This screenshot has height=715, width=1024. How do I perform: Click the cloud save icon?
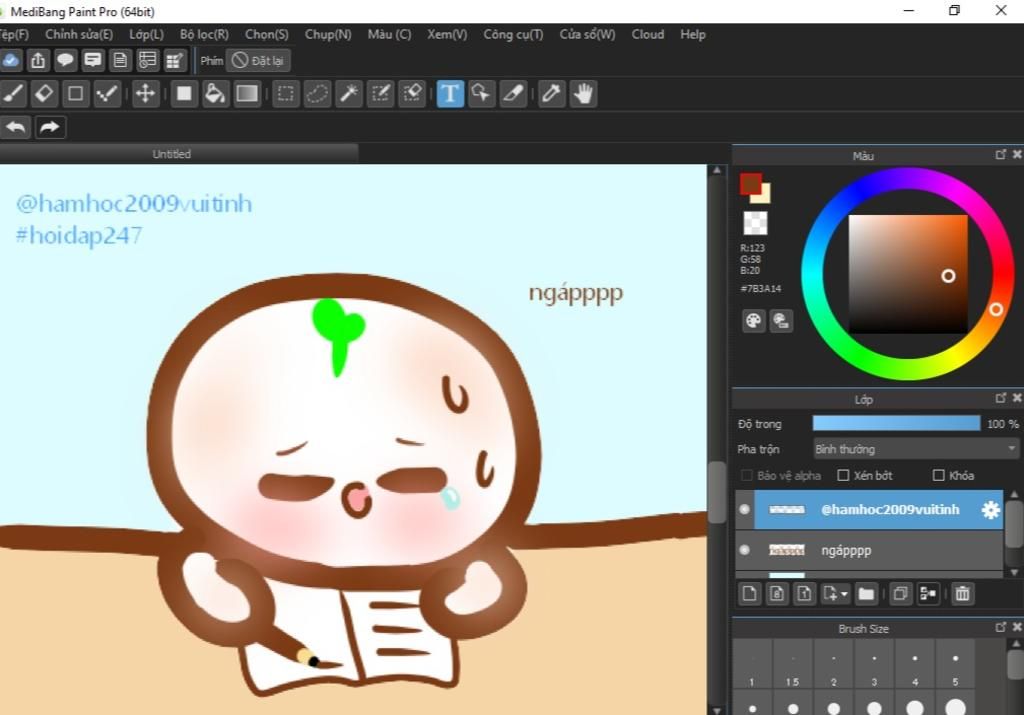pos(10,61)
